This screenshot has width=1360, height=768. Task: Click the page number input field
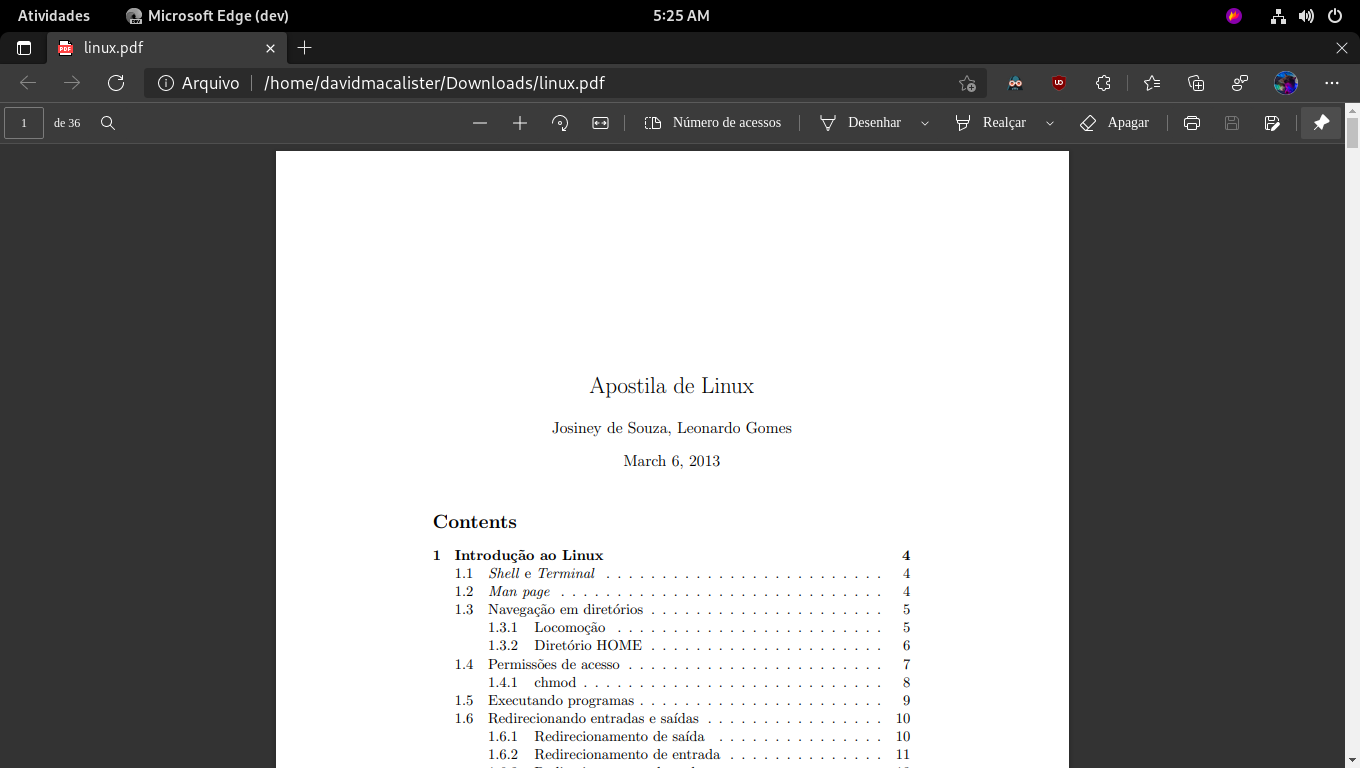(x=24, y=123)
